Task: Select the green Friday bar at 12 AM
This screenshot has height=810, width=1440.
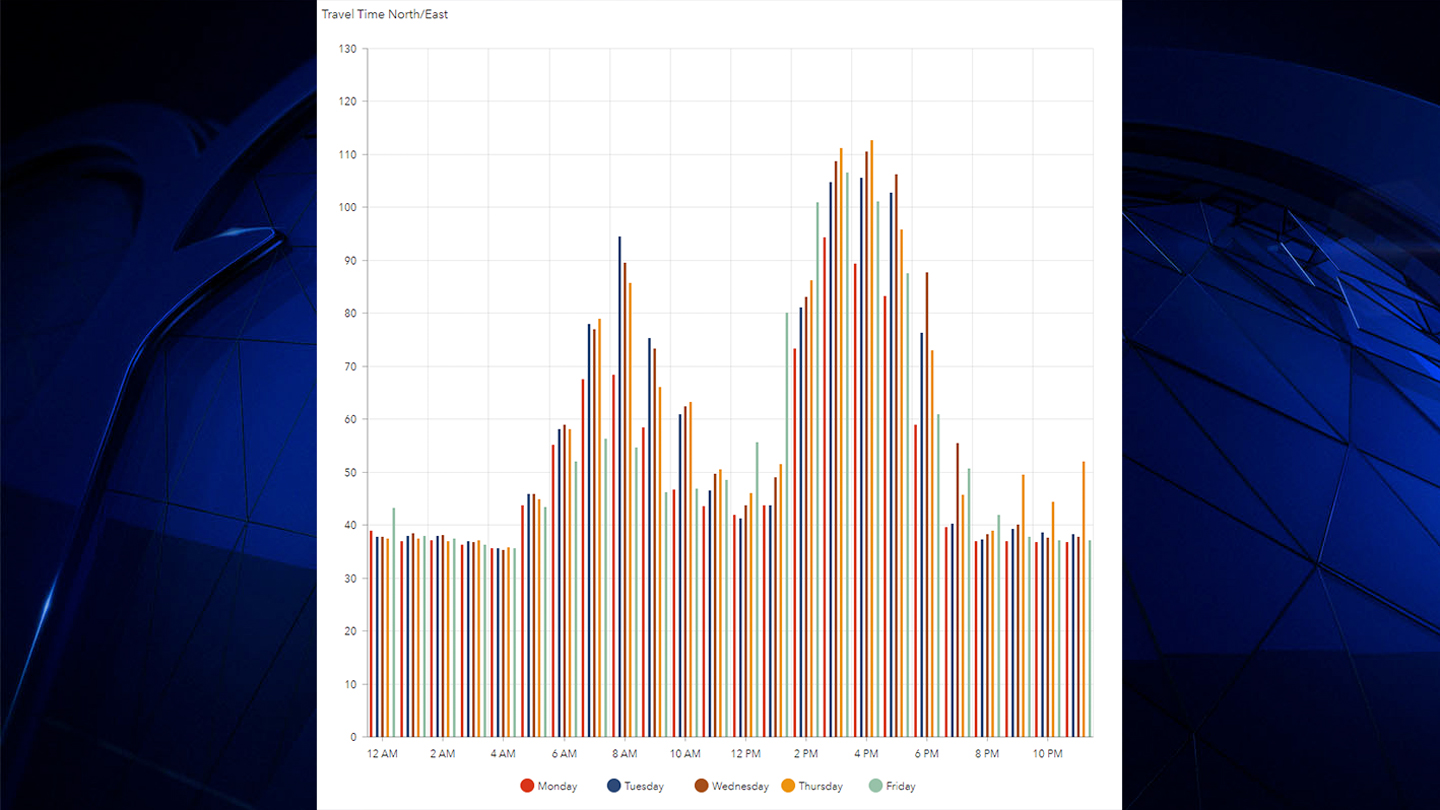Action: [394, 620]
